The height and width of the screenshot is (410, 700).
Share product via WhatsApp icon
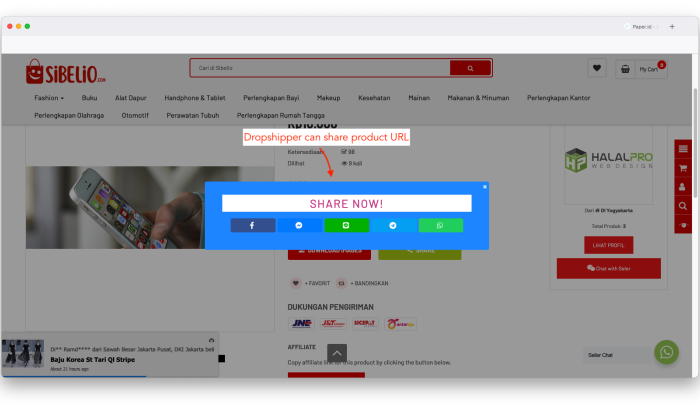[x=441, y=226]
